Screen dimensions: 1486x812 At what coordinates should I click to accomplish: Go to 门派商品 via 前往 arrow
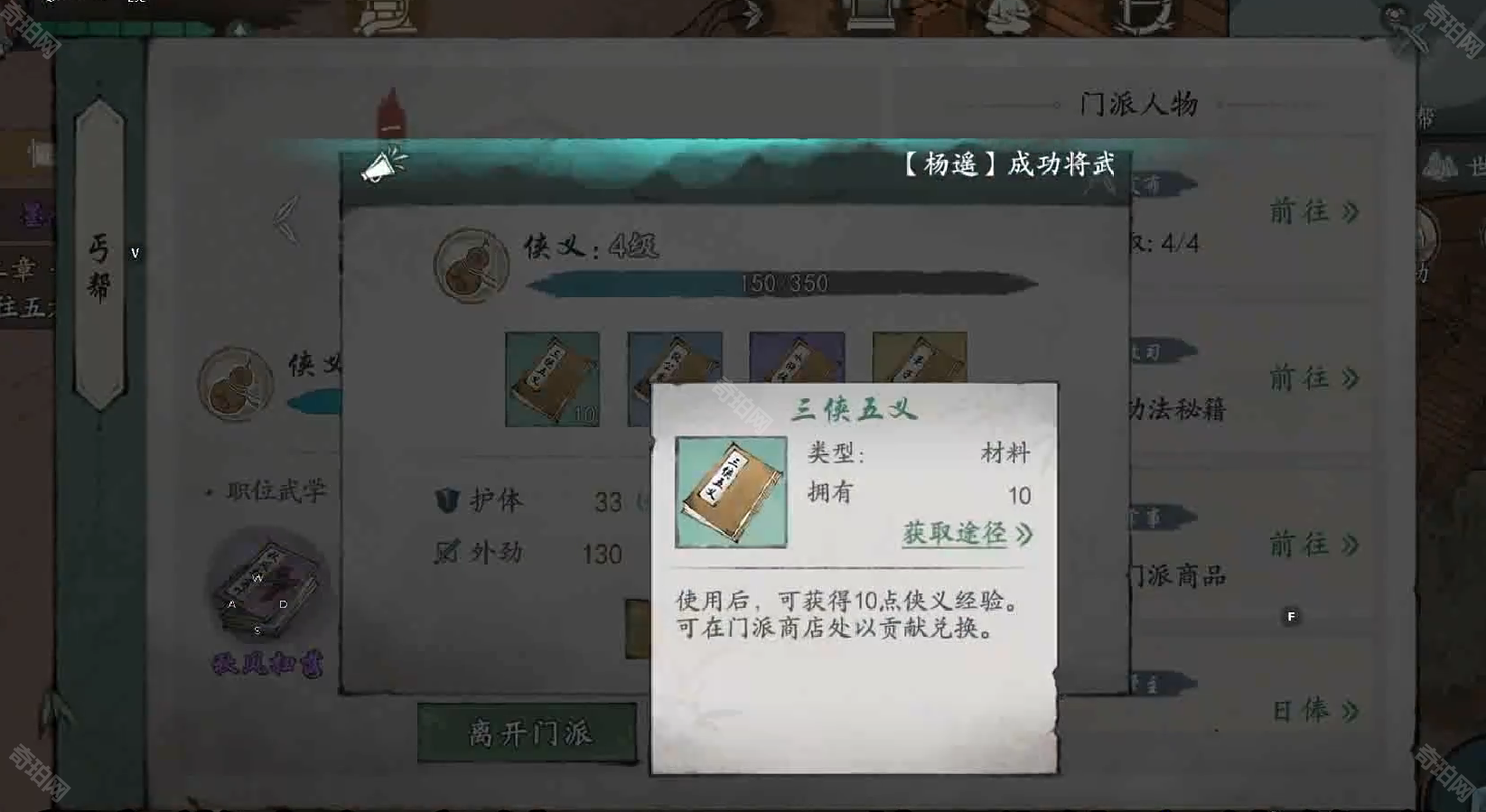click(x=1314, y=544)
